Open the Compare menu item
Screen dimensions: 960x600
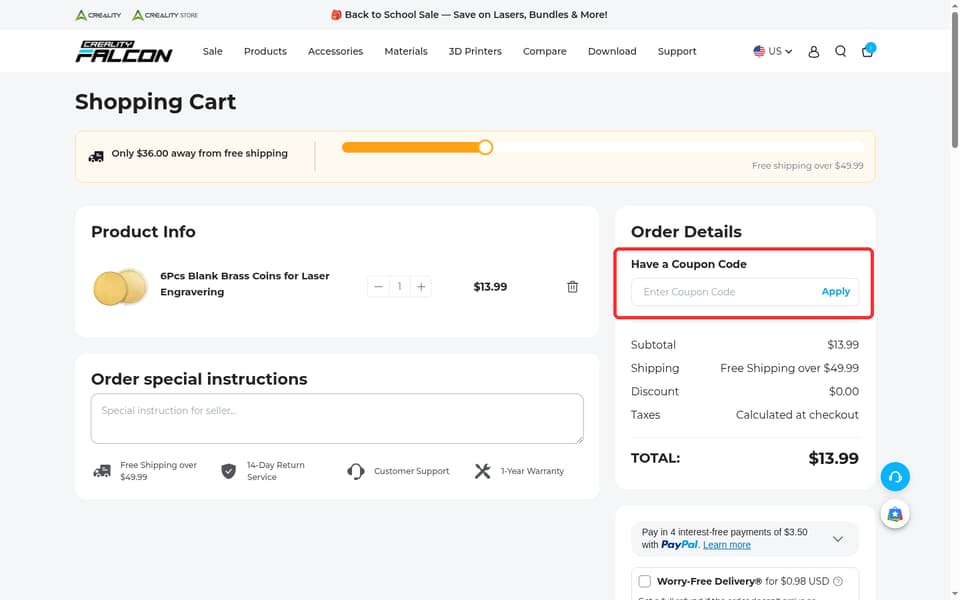(545, 51)
